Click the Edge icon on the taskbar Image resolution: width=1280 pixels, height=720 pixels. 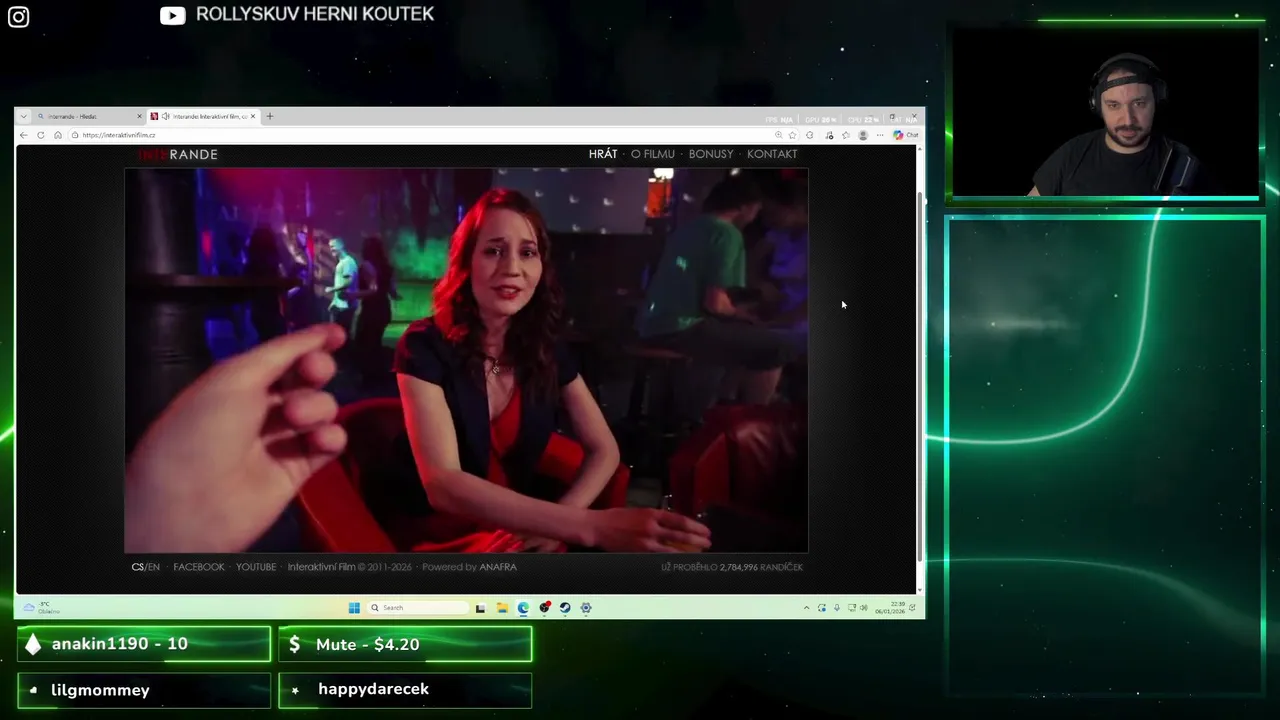pos(523,608)
